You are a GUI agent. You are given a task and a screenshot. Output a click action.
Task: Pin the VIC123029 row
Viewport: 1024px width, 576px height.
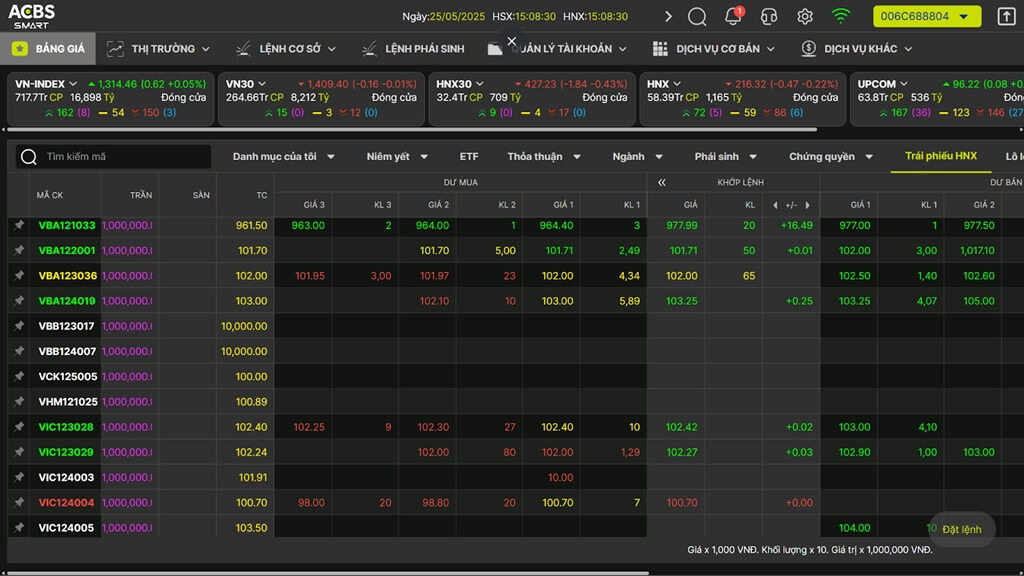tap(19, 452)
